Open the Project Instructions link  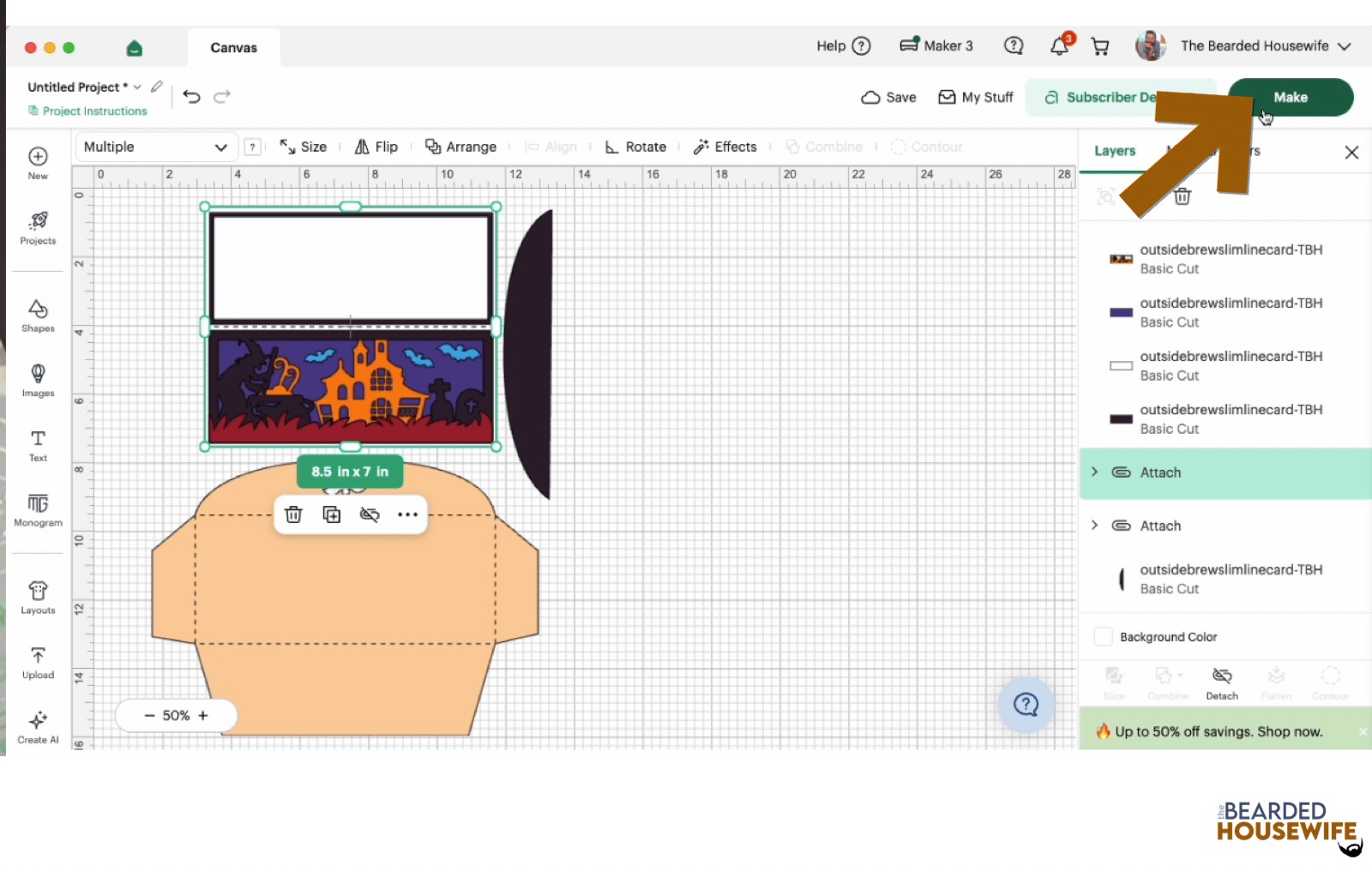tap(87, 111)
